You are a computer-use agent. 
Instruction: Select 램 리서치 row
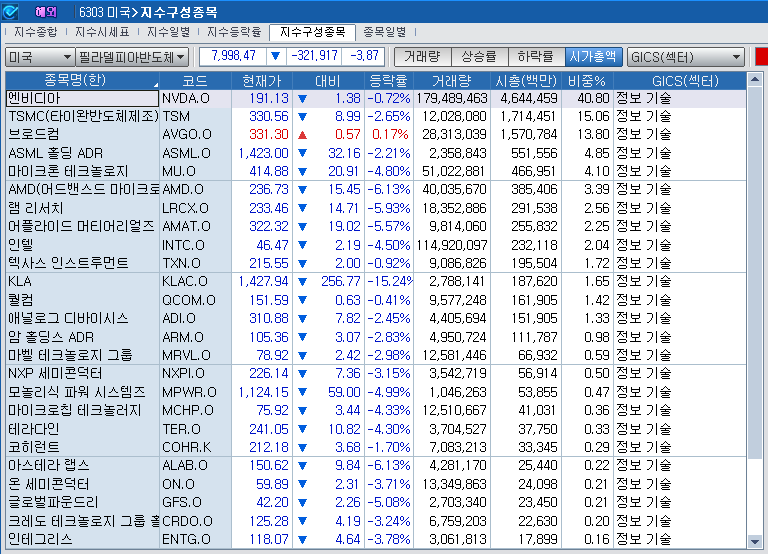376,208
